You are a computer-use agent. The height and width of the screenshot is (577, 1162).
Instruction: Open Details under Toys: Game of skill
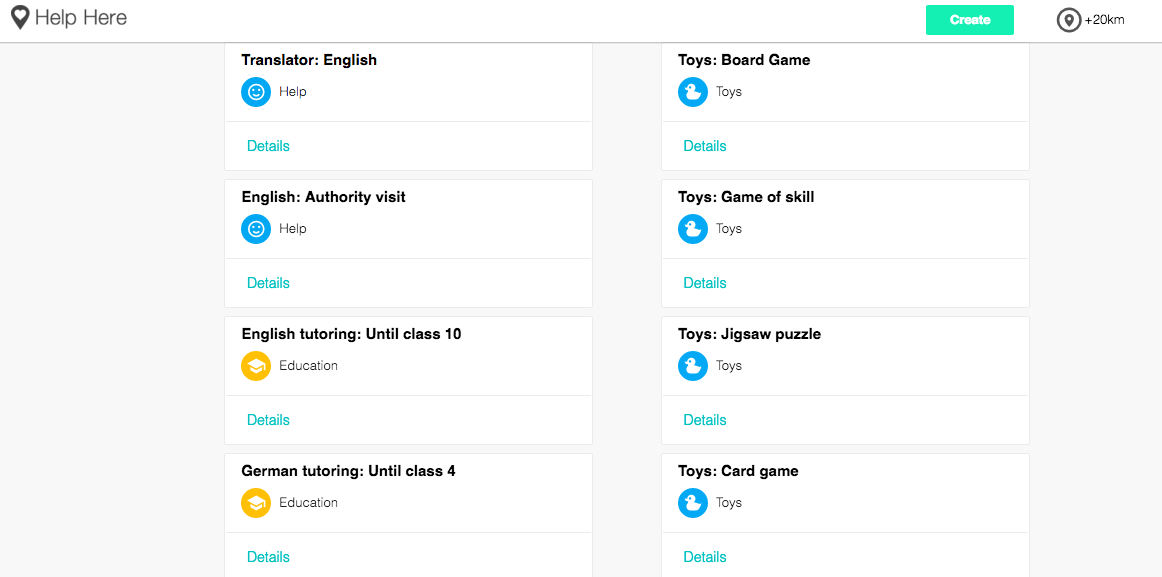[705, 283]
